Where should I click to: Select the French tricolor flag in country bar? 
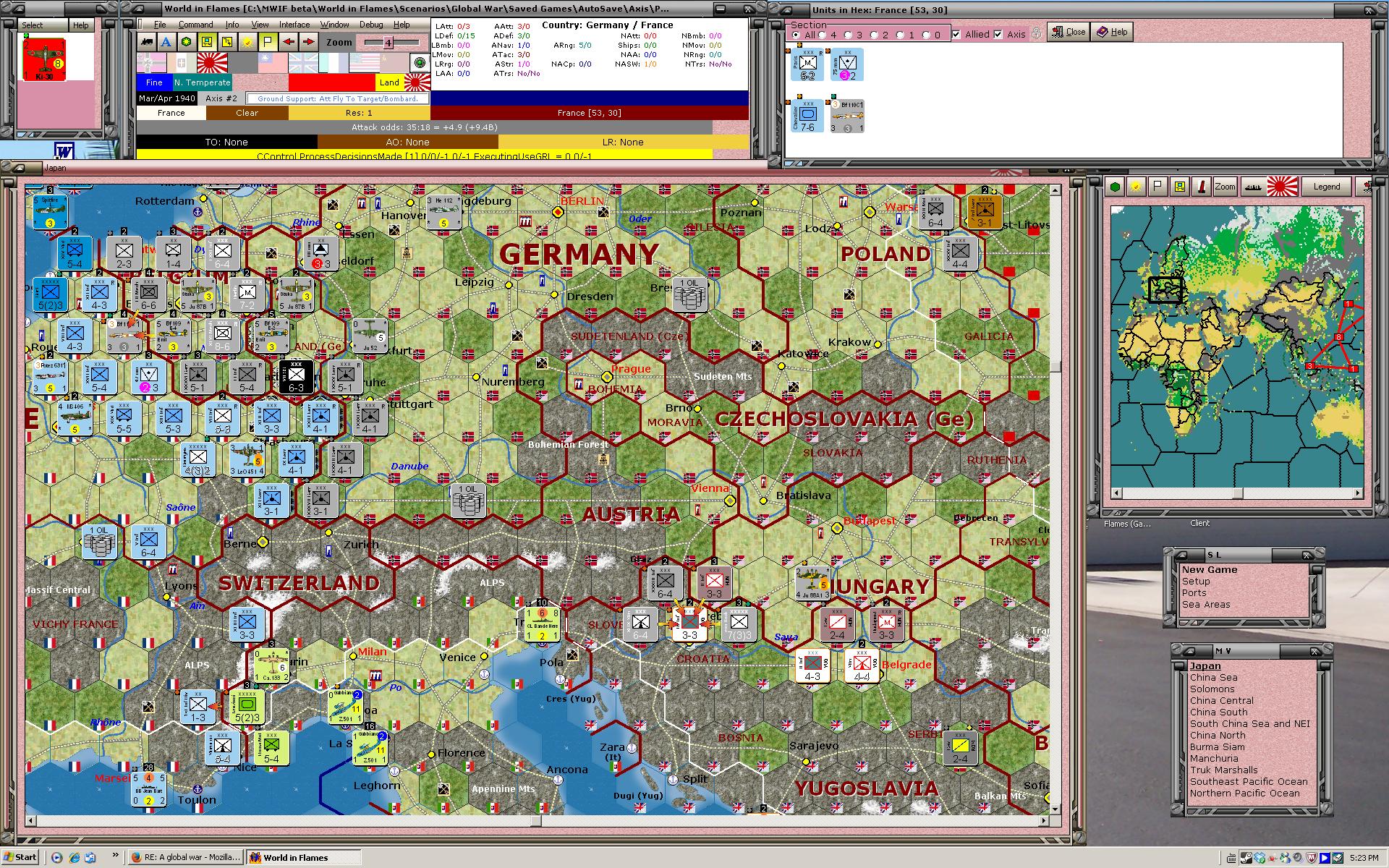tap(334, 63)
